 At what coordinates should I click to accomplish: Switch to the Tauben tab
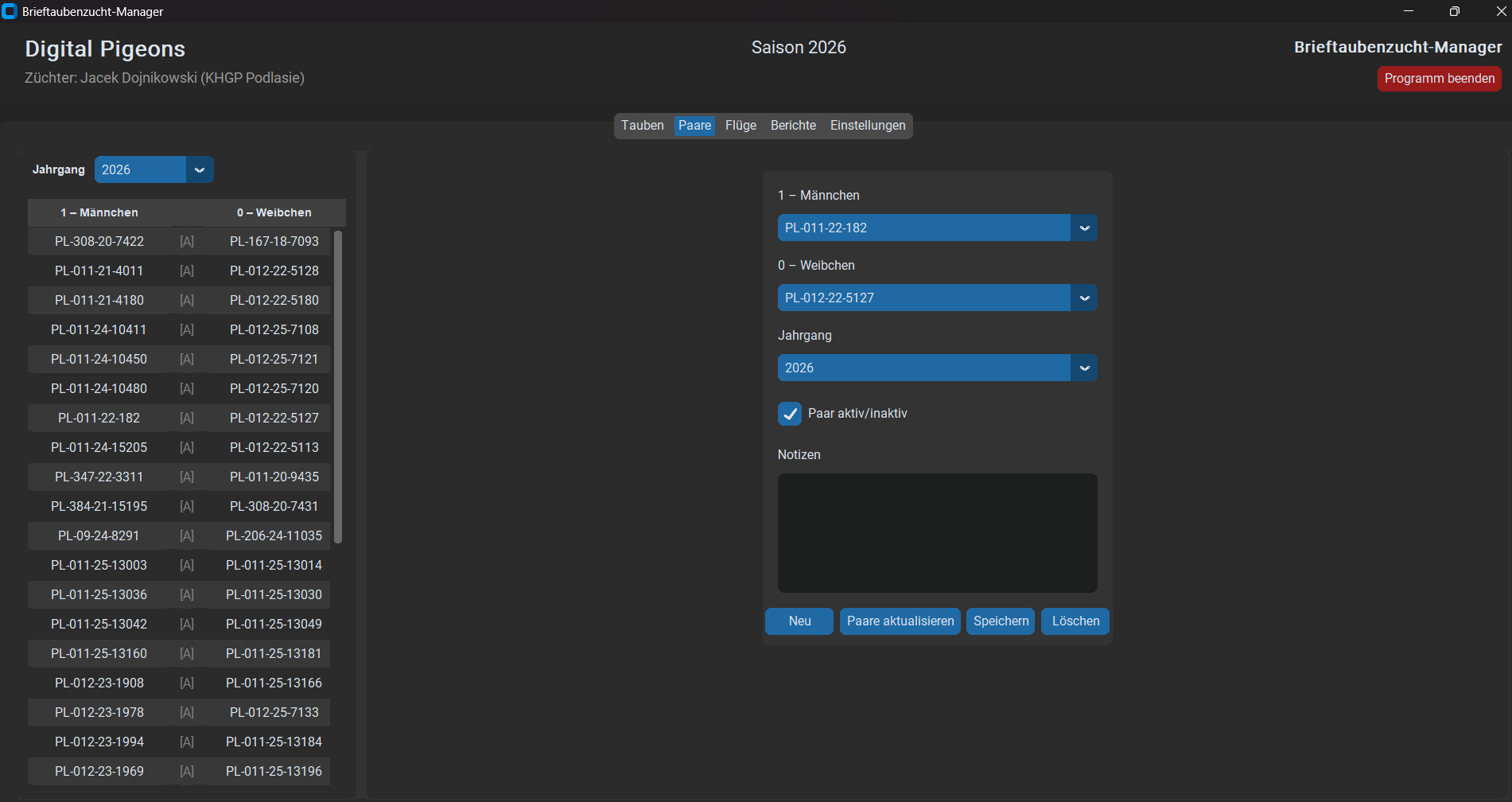coord(643,126)
